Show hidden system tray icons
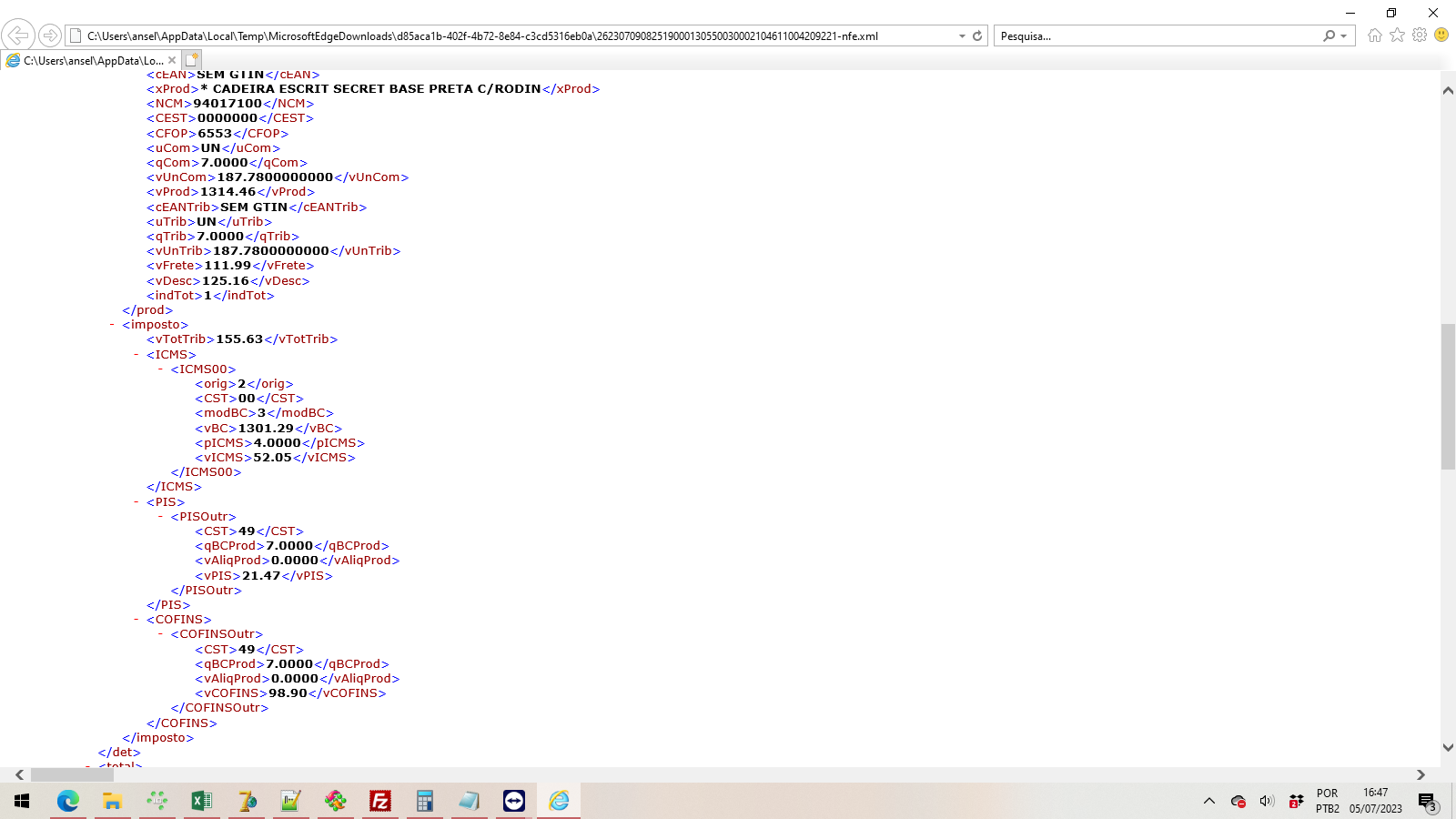 tap(1208, 801)
